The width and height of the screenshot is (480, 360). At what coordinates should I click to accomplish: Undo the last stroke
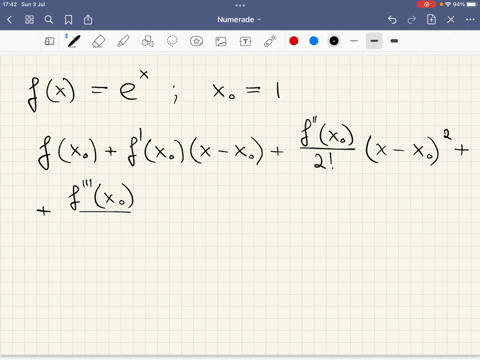point(392,20)
